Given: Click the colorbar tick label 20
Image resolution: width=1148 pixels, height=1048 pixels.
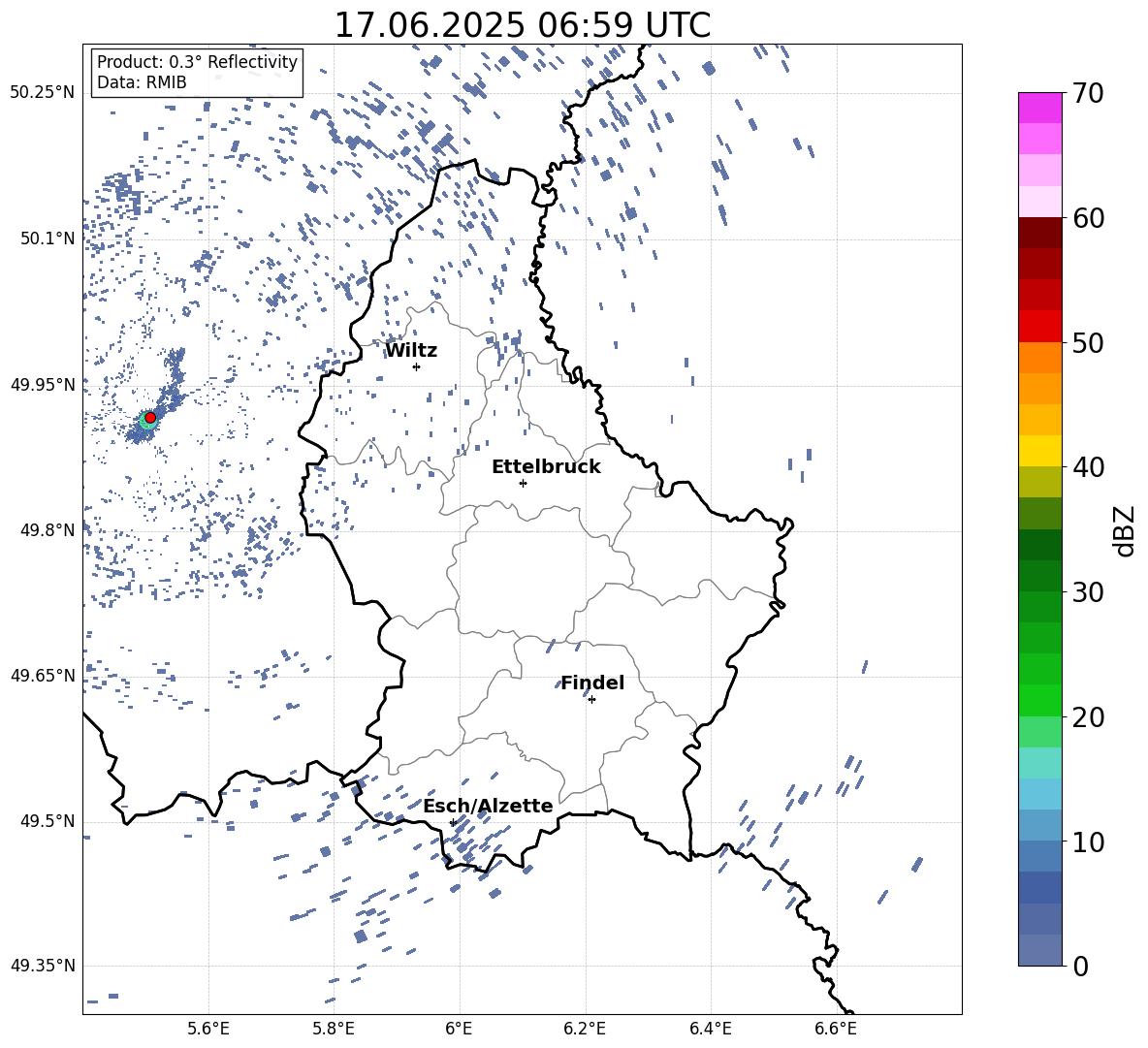Looking at the screenshot, I should 1088,717.
